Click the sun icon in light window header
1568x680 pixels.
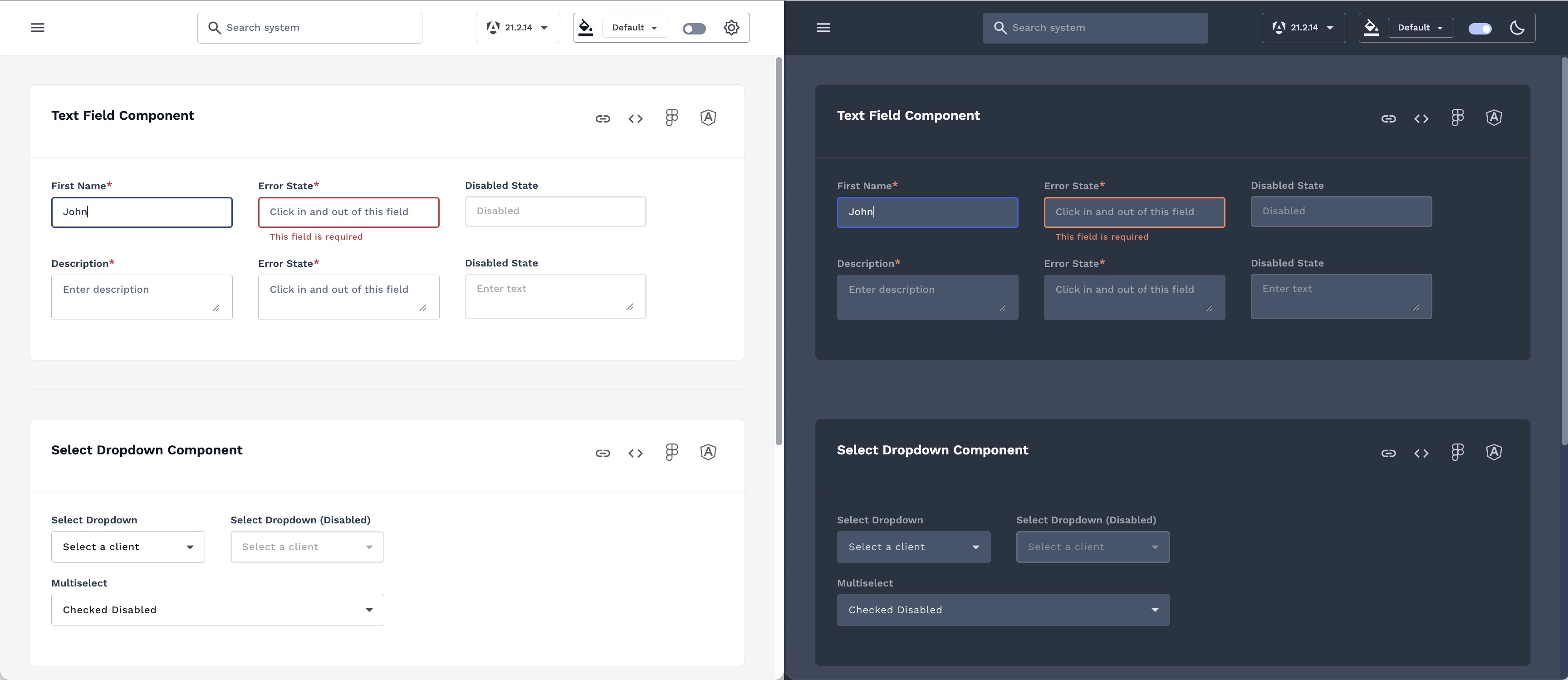click(x=732, y=28)
